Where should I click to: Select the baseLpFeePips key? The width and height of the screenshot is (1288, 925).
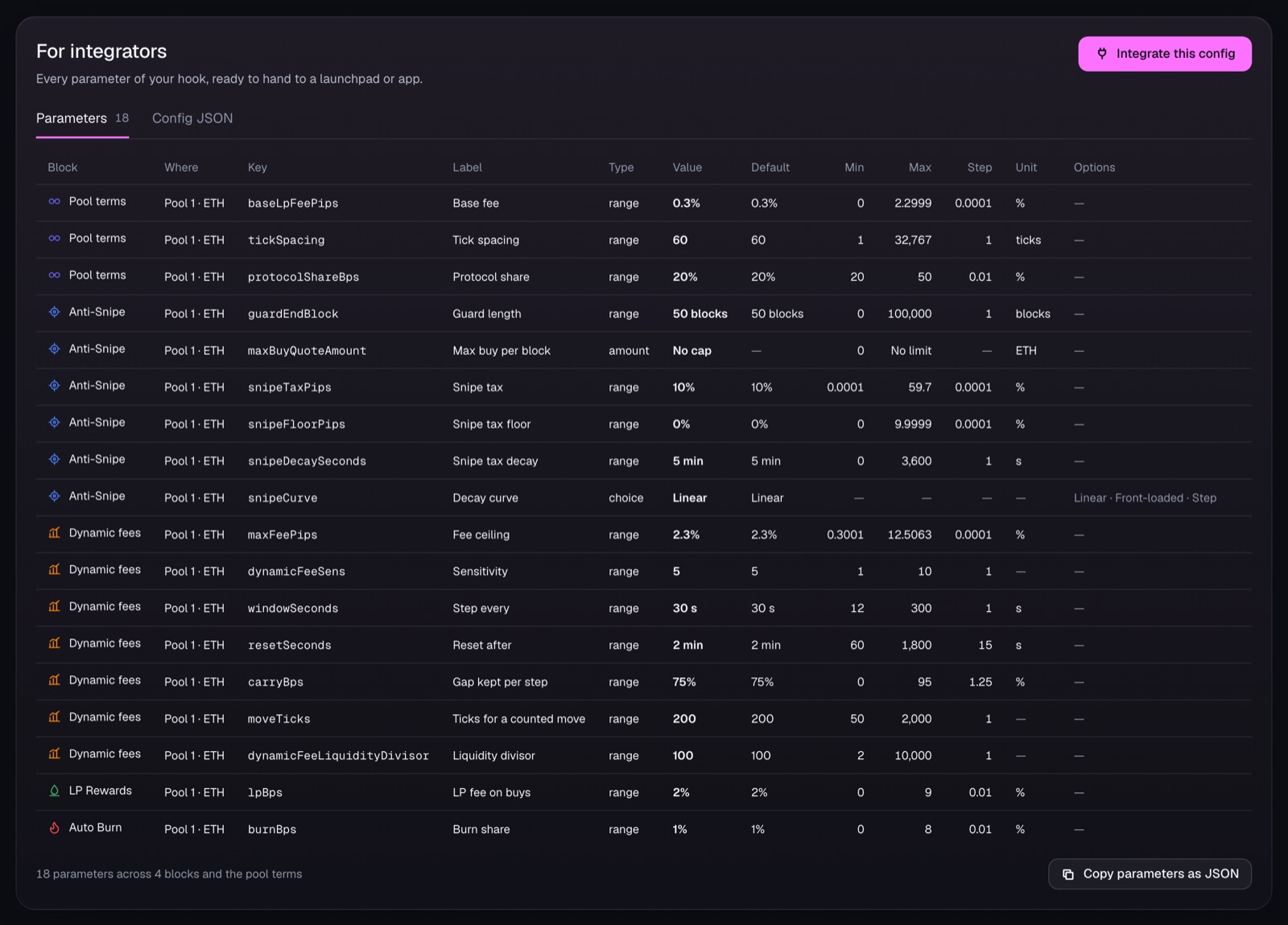point(293,204)
